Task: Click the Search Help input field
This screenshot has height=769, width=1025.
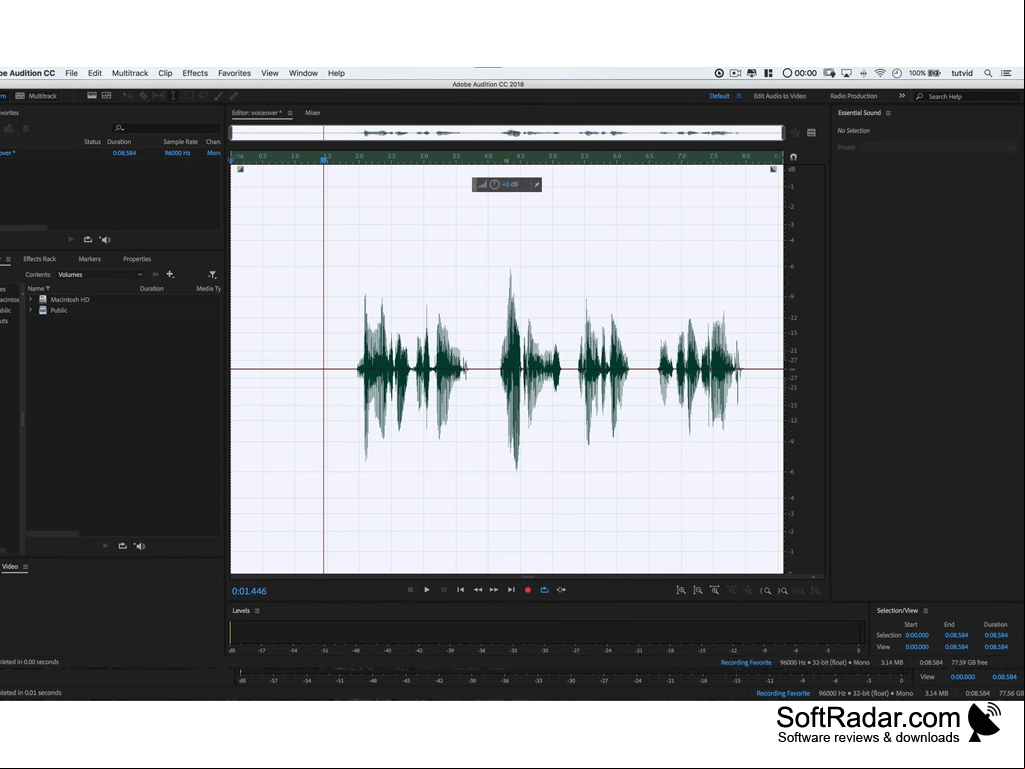Action: point(966,96)
